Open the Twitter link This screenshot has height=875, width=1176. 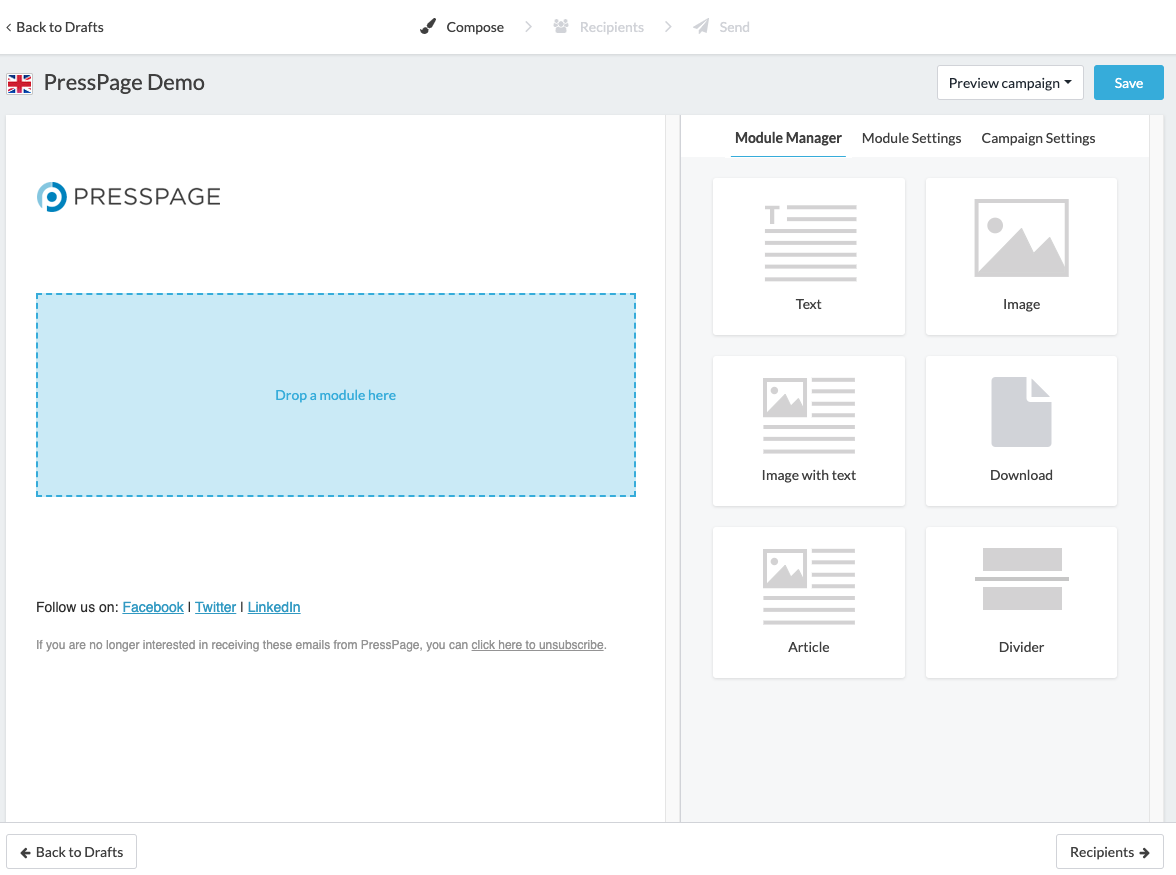click(x=215, y=607)
